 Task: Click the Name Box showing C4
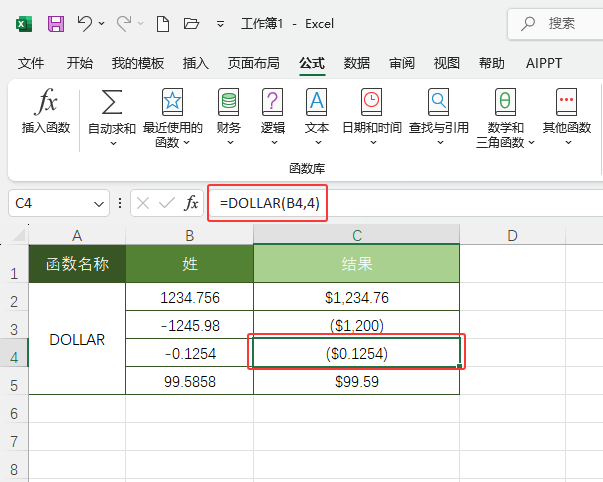point(59,203)
